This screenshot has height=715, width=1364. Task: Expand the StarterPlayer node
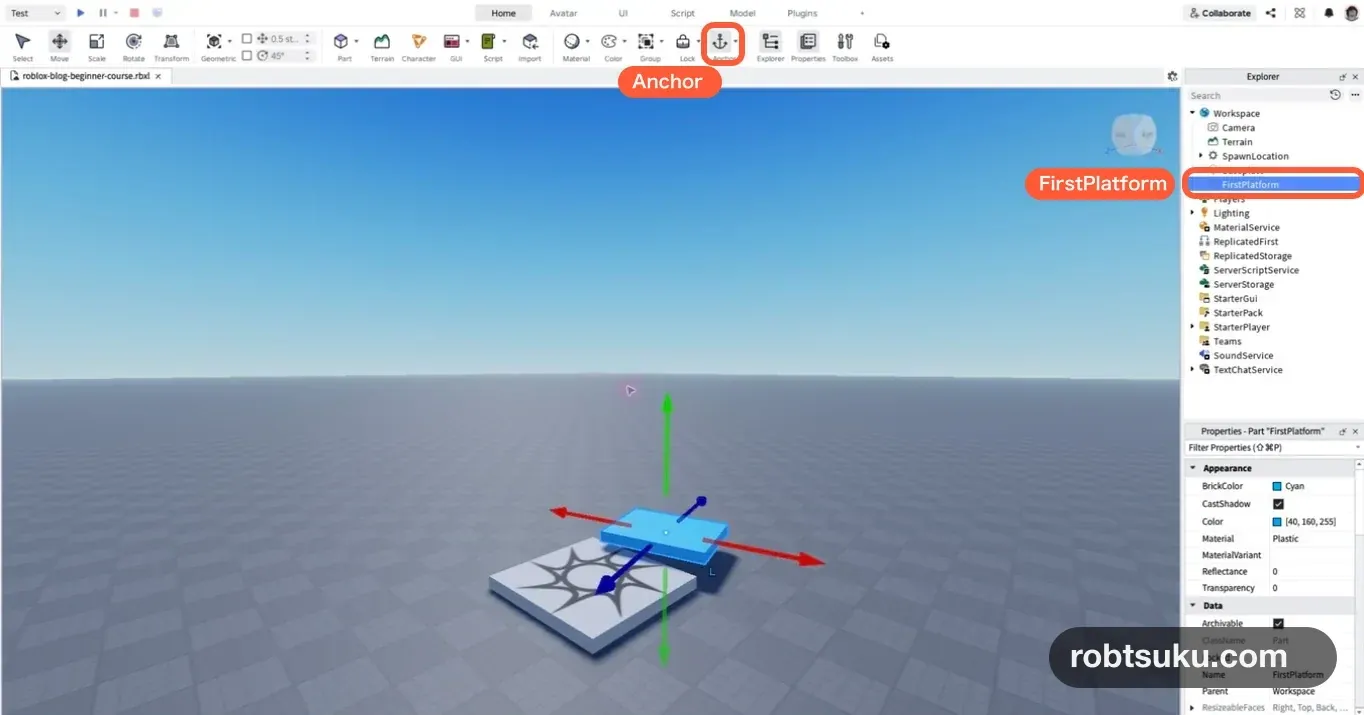pyautogui.click(x=1193, y=327)
